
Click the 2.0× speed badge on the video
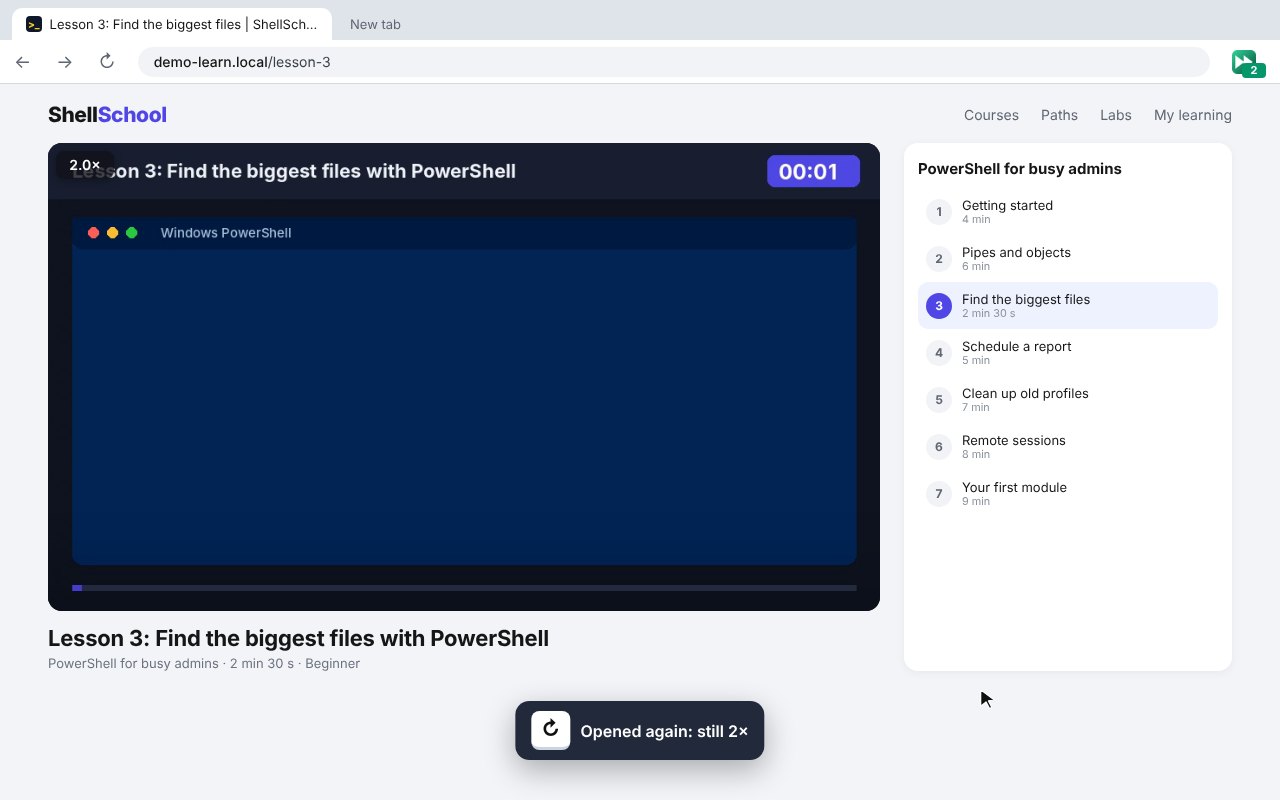tap(85, 165)
